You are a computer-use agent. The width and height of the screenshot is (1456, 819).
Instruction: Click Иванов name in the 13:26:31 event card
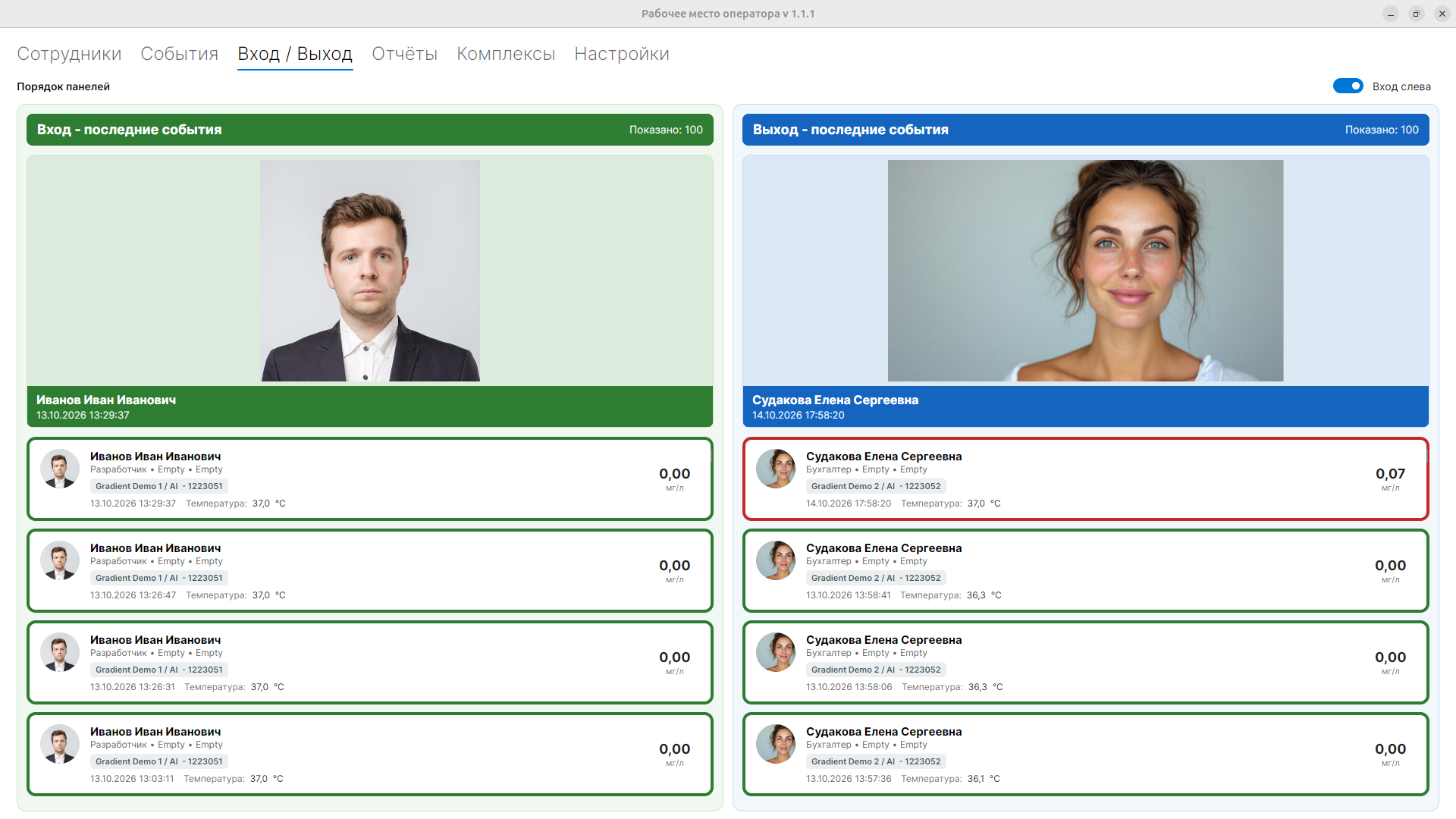pos(155,640)
